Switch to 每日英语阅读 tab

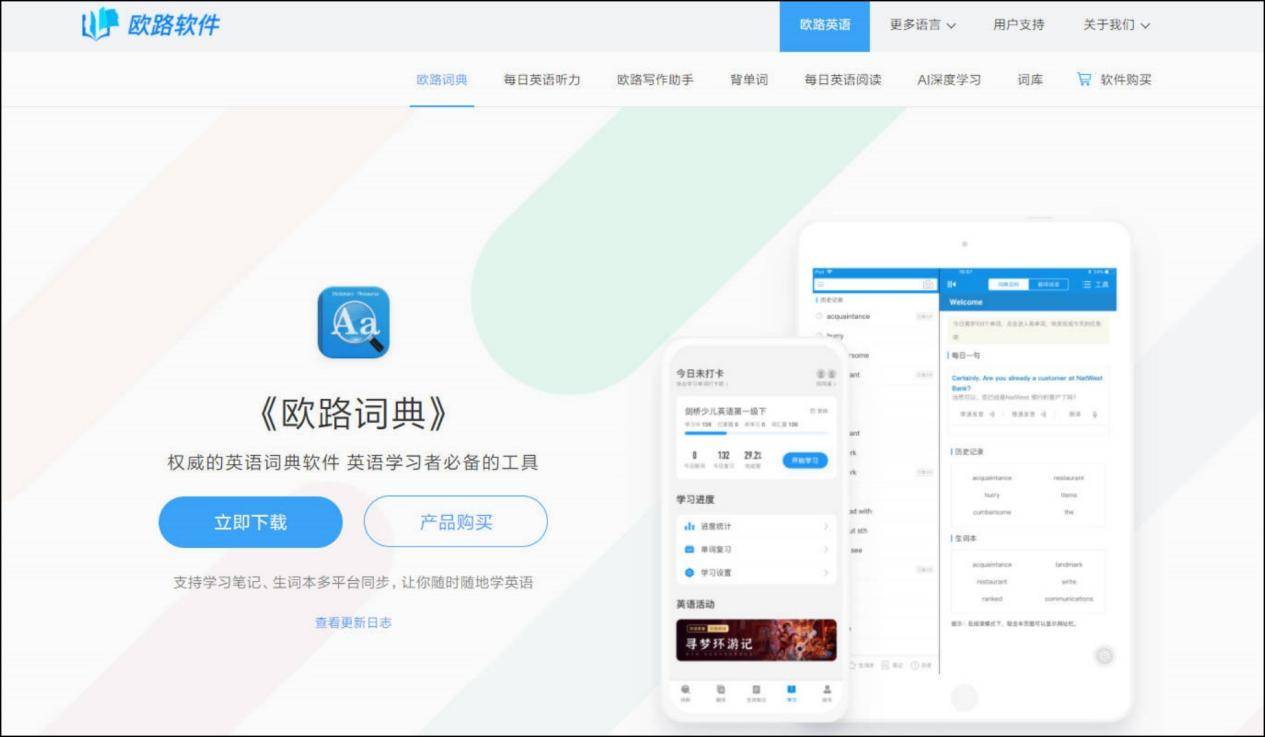click(x=843, y=80)
